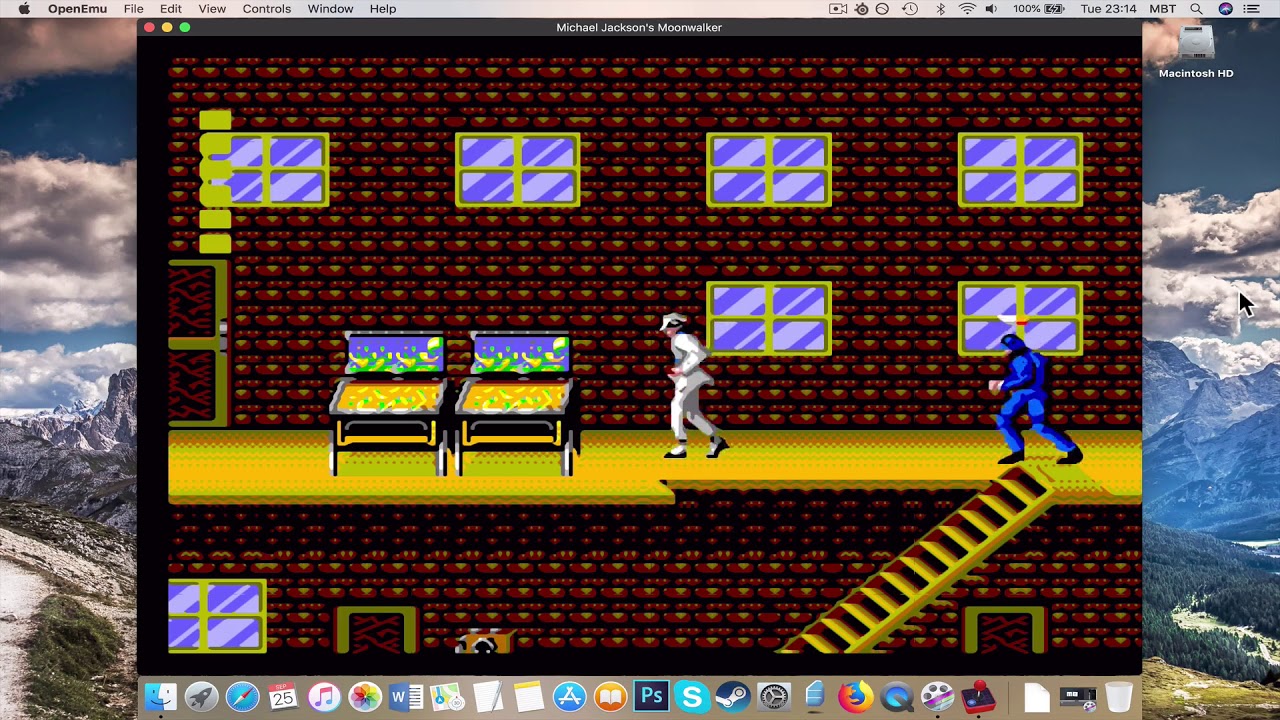Open the film reel app icon

coord(937,697)
